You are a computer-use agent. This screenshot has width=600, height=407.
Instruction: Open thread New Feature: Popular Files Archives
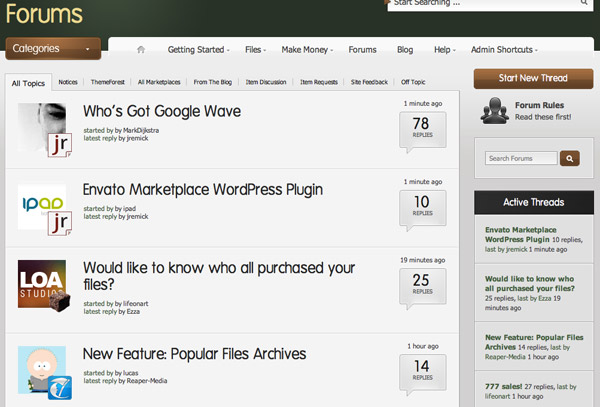tap(194, 354)
